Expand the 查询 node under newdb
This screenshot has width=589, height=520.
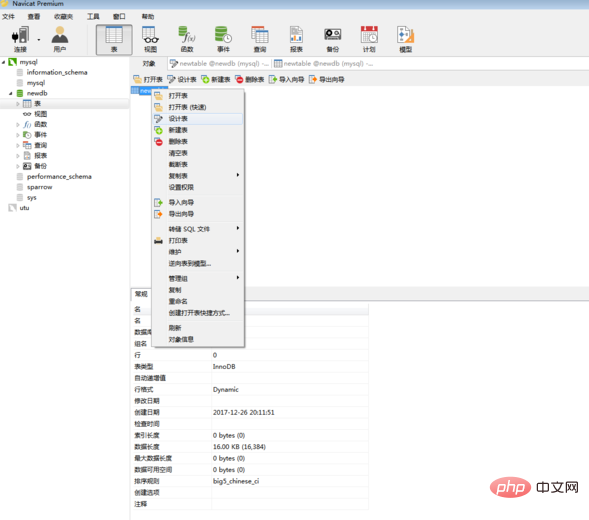18,145
